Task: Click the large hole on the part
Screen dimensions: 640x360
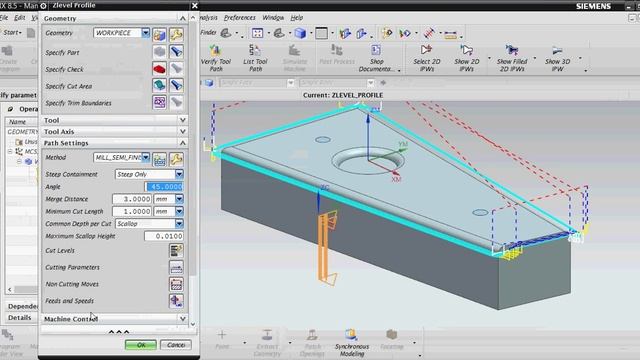Action: (369, 160)
